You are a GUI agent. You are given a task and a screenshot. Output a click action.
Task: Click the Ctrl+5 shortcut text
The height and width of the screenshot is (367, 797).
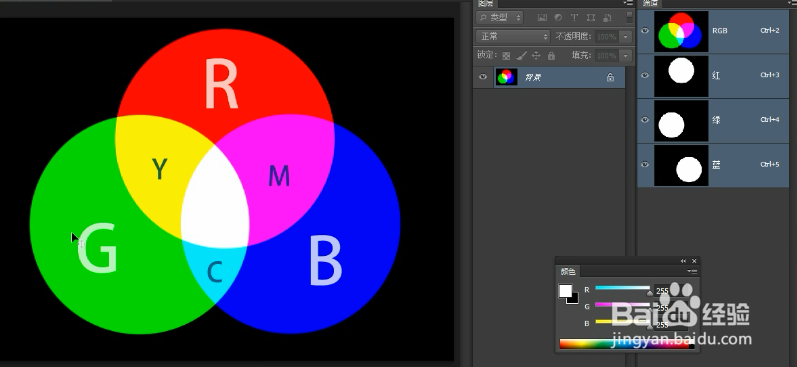pyautogui.click(x=770, y=165)
